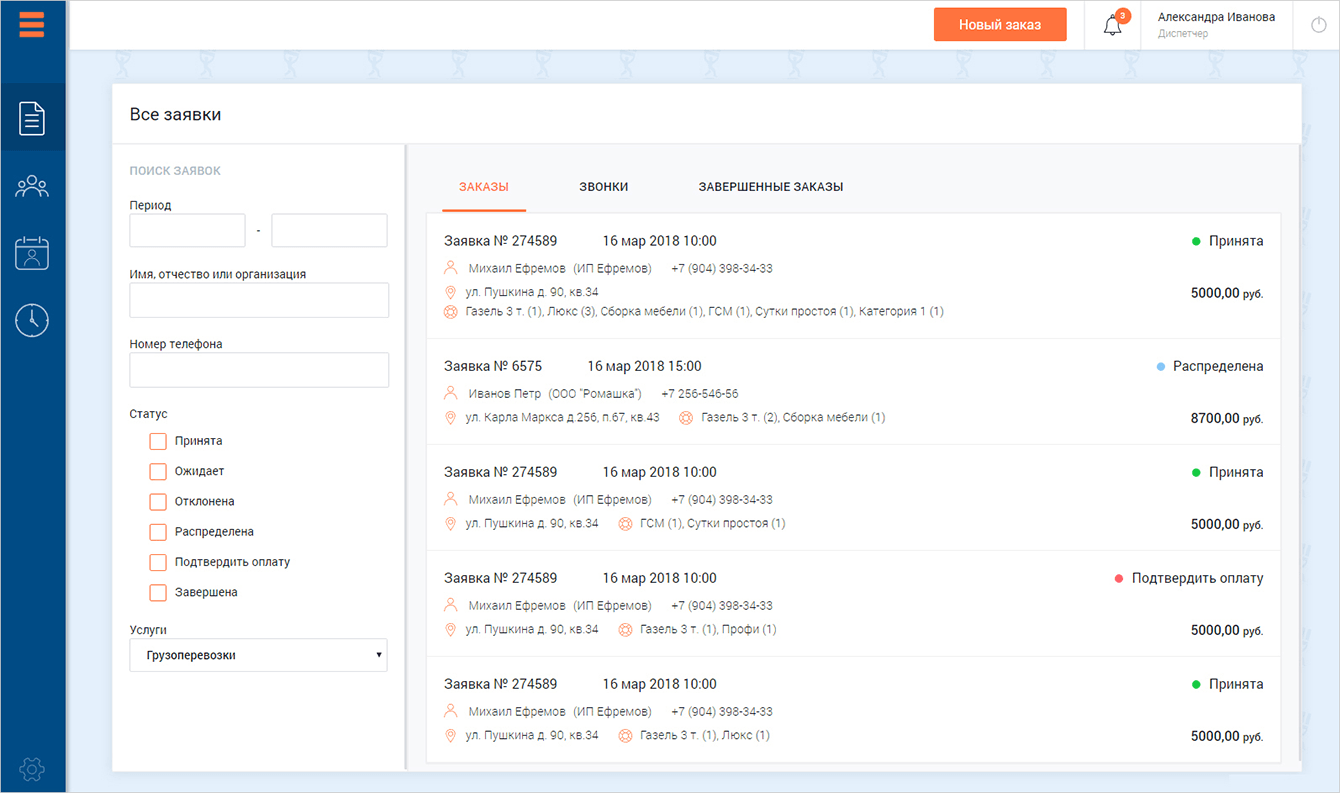This screenshot has width=1340, height=793.
Task: Focus the Номер телефона input field
Action: pyautogui.click(x=259, y=370)
